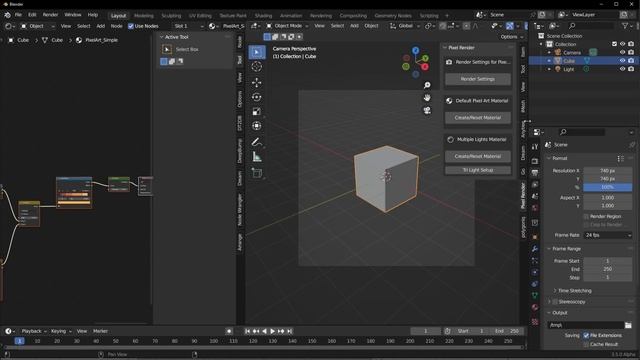This screenshot has width=640, height=360.
Task: Click Create/Reset Material under Default Pixel Art
Action: point(478,118)
